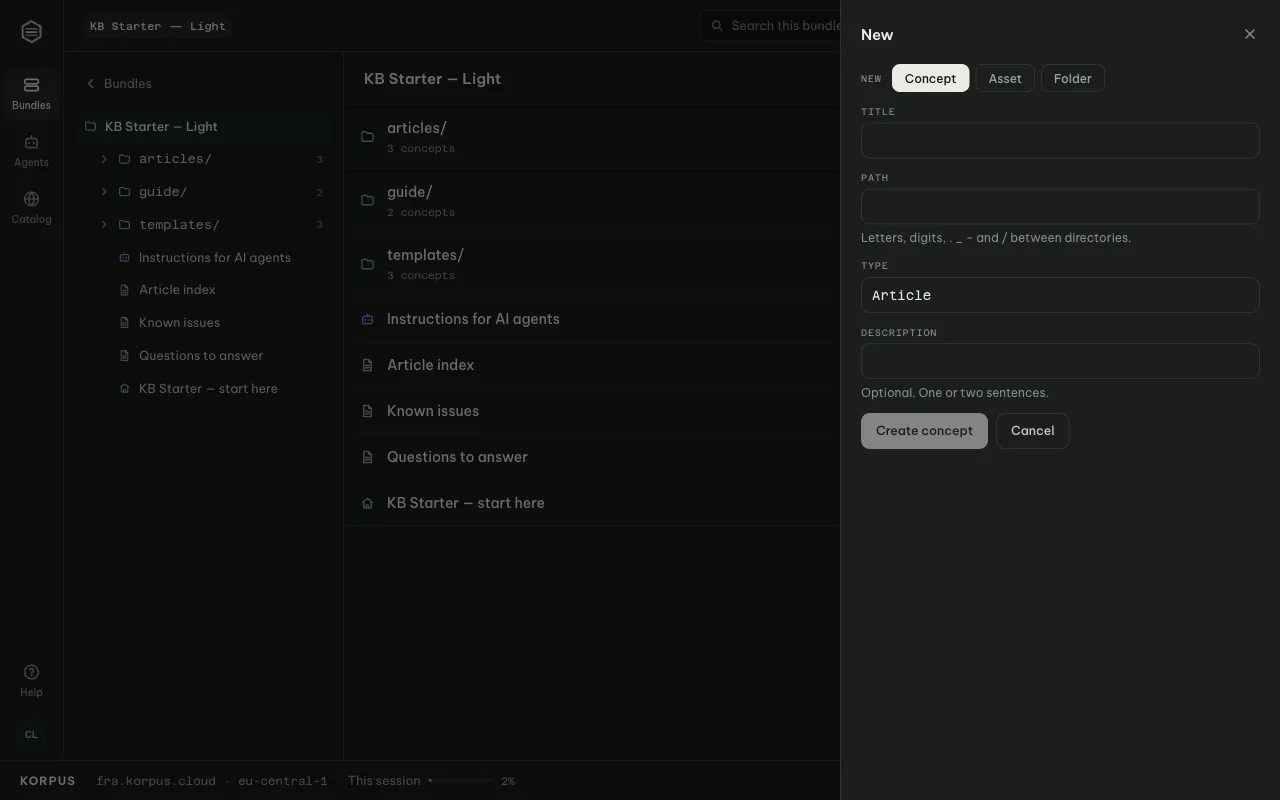Image resolution: width=1280 pixels, height=800 pixels.
Task: Click the KB Starter — Light breadcrumb chip
Action: coord(158,26)
